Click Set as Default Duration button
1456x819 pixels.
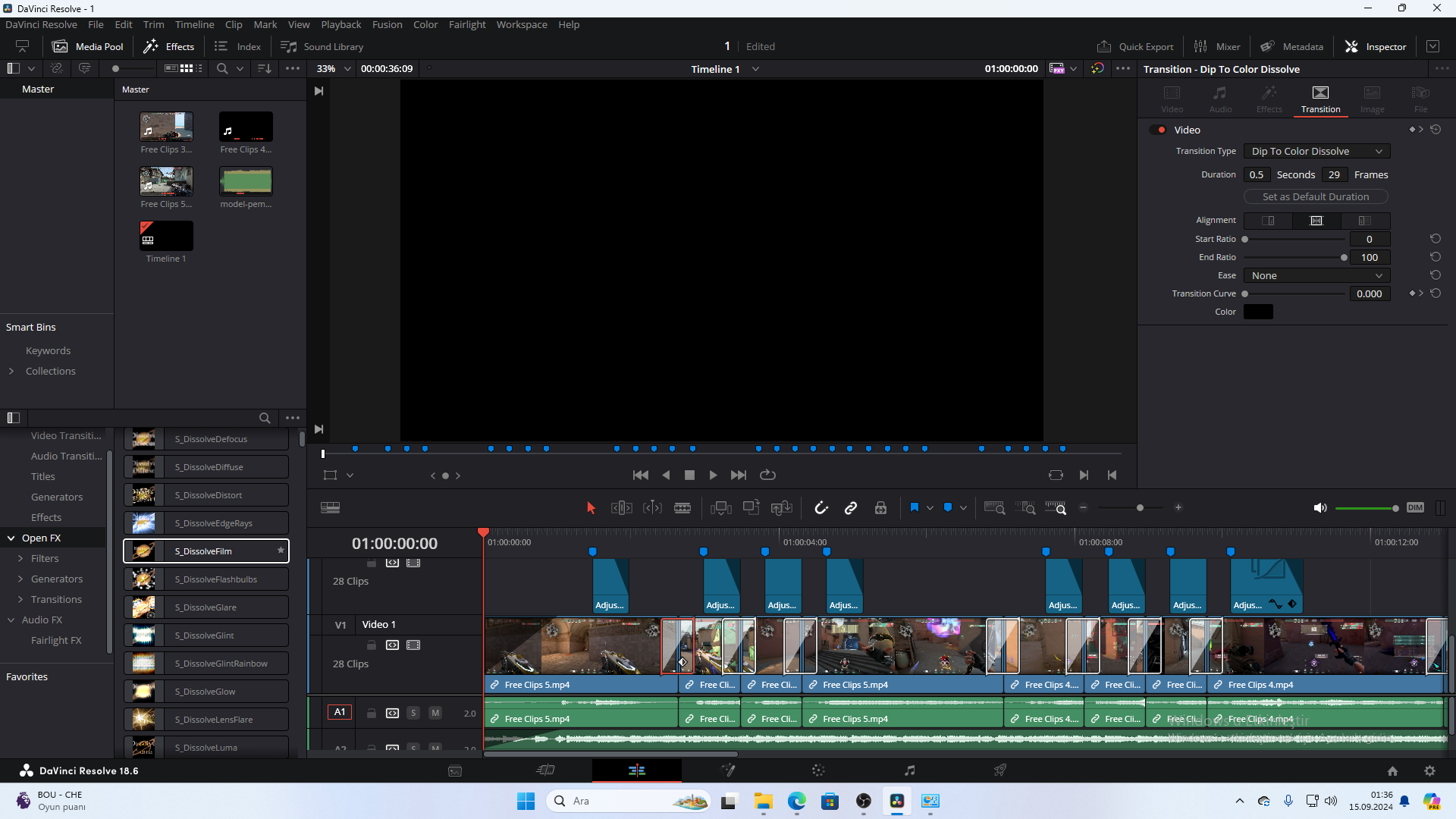1315,196
